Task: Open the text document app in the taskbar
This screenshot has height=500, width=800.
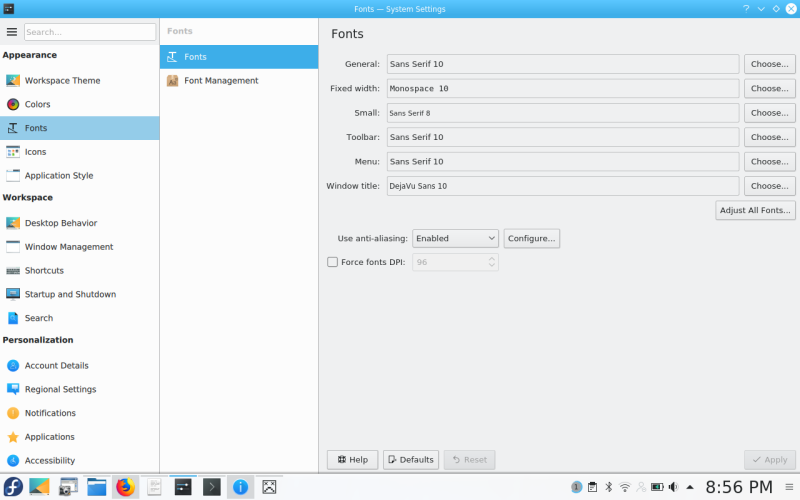Action: point(154,487)
